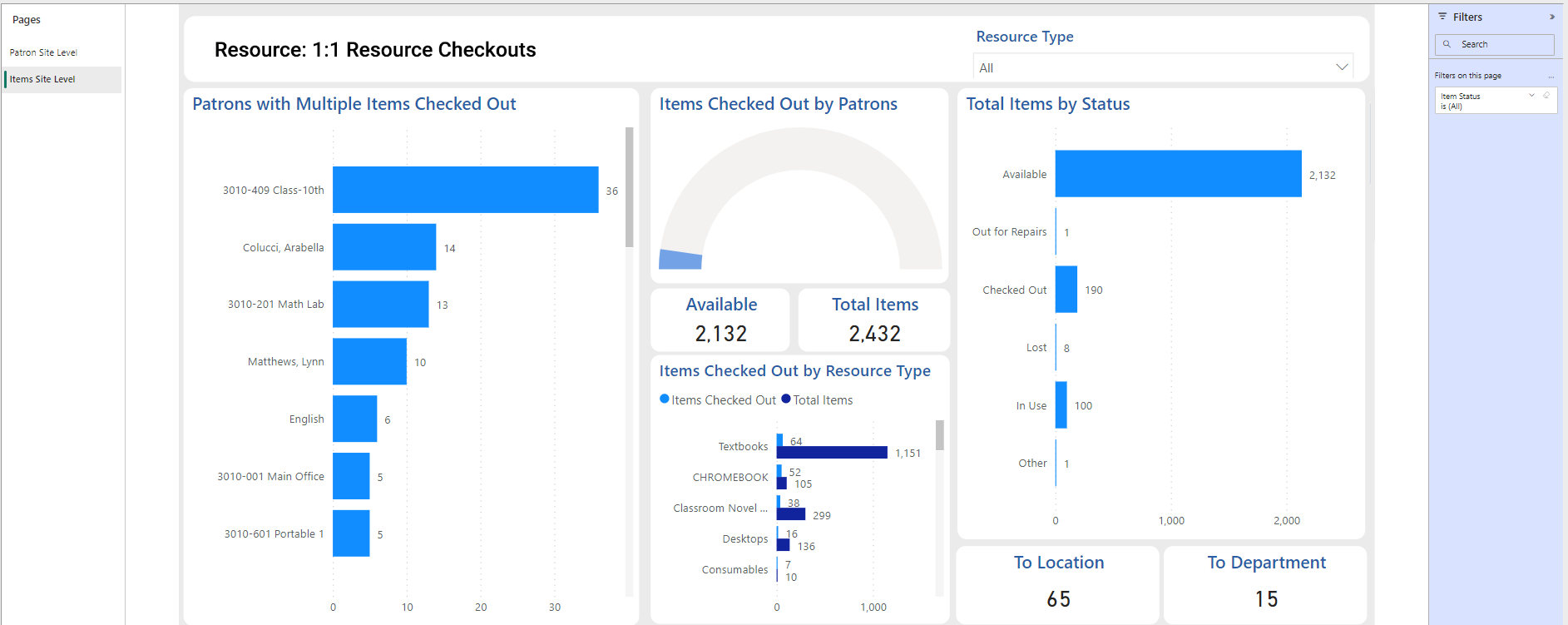Select the Available bar in Total Items by Status
Image resolution: width=1568 pixels, height=625 pixels.
pos(1177,174)
